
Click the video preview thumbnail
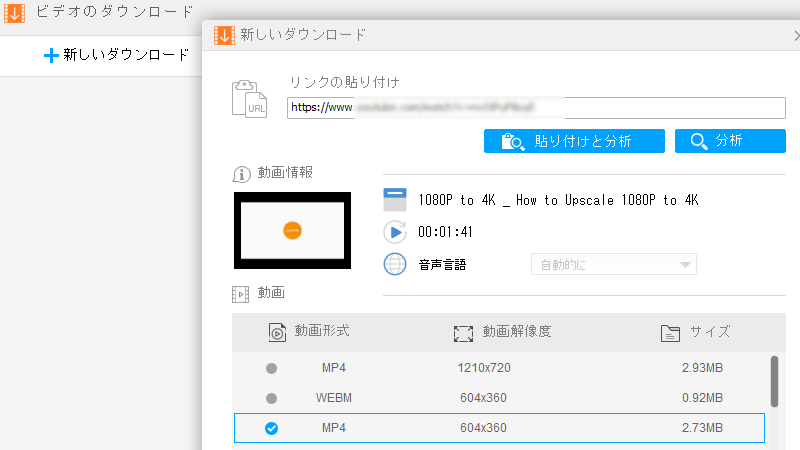click(x=292, y=230)
